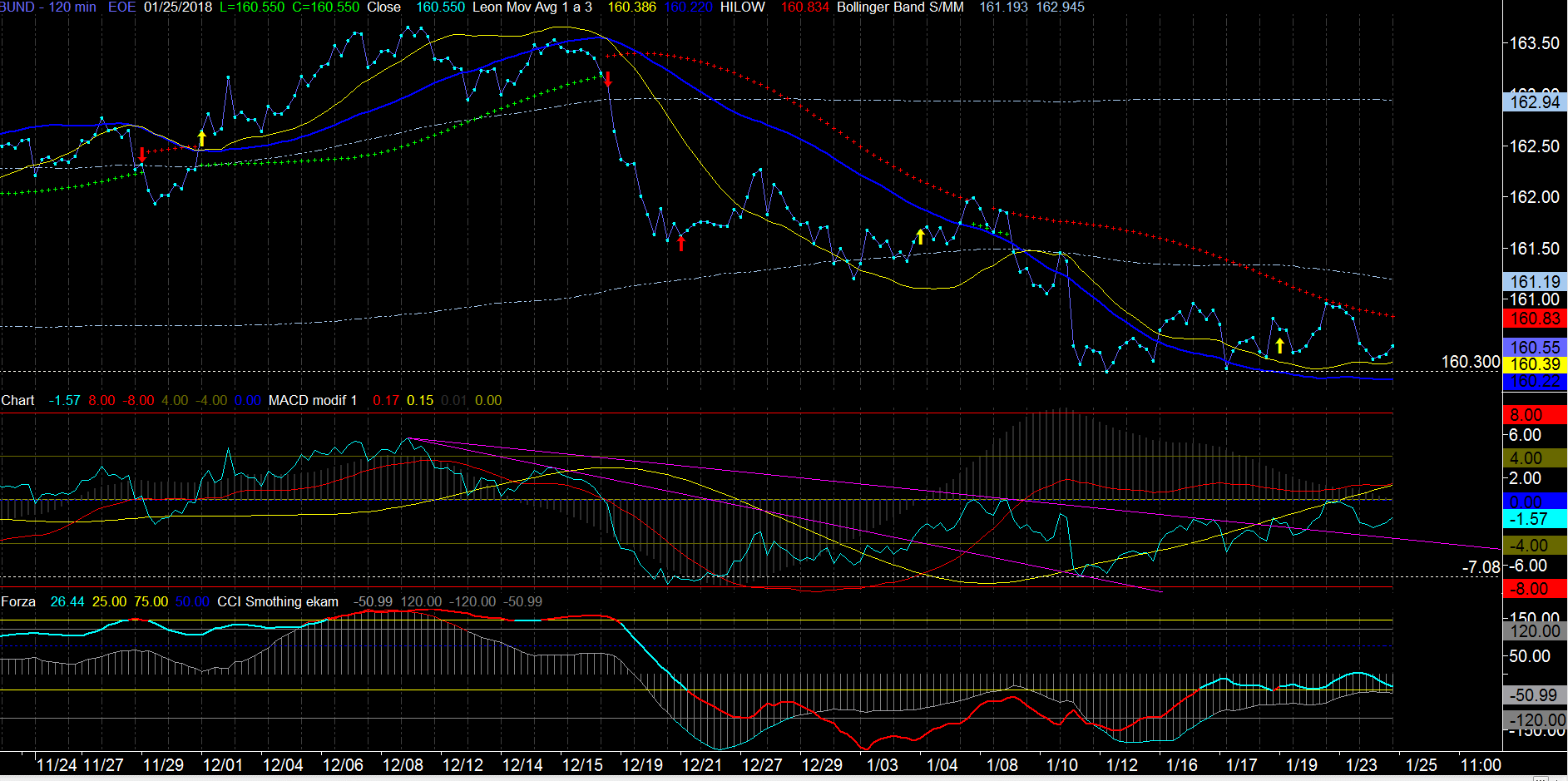This screenshot has width=1568, height=781.
Task: Click the L=160.550 low value
Action: pos(252,7)
